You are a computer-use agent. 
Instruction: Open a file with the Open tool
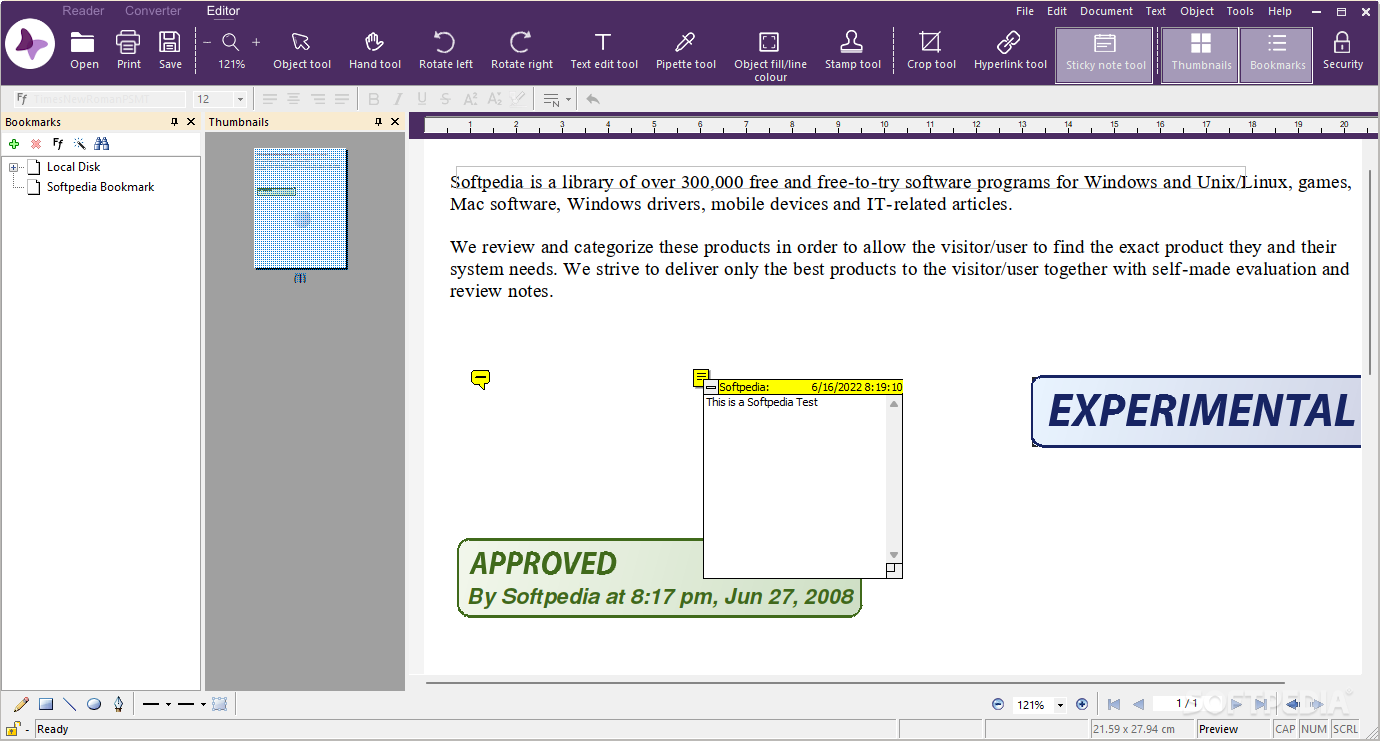coord(83,50)
